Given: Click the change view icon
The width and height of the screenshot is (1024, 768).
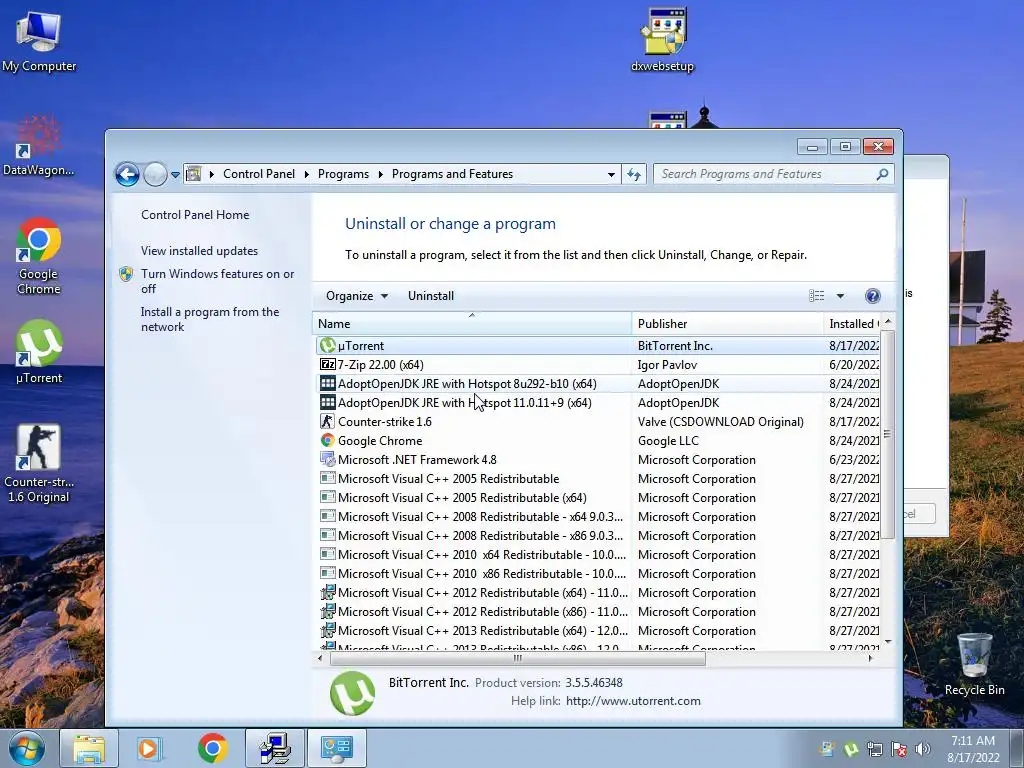Looking at the screenshot, I should tap(816, 296).
